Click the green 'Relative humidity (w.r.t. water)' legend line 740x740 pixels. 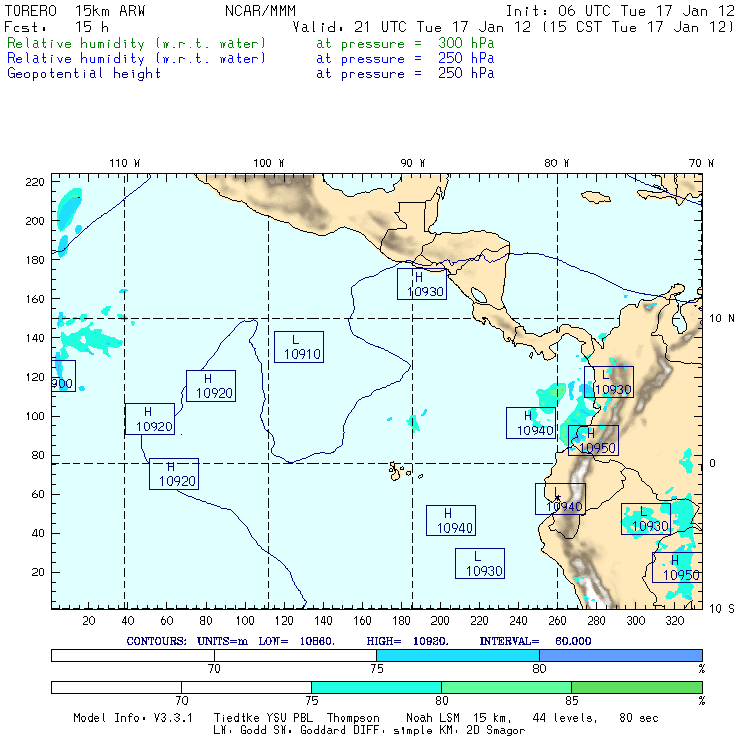click(136, 43)
